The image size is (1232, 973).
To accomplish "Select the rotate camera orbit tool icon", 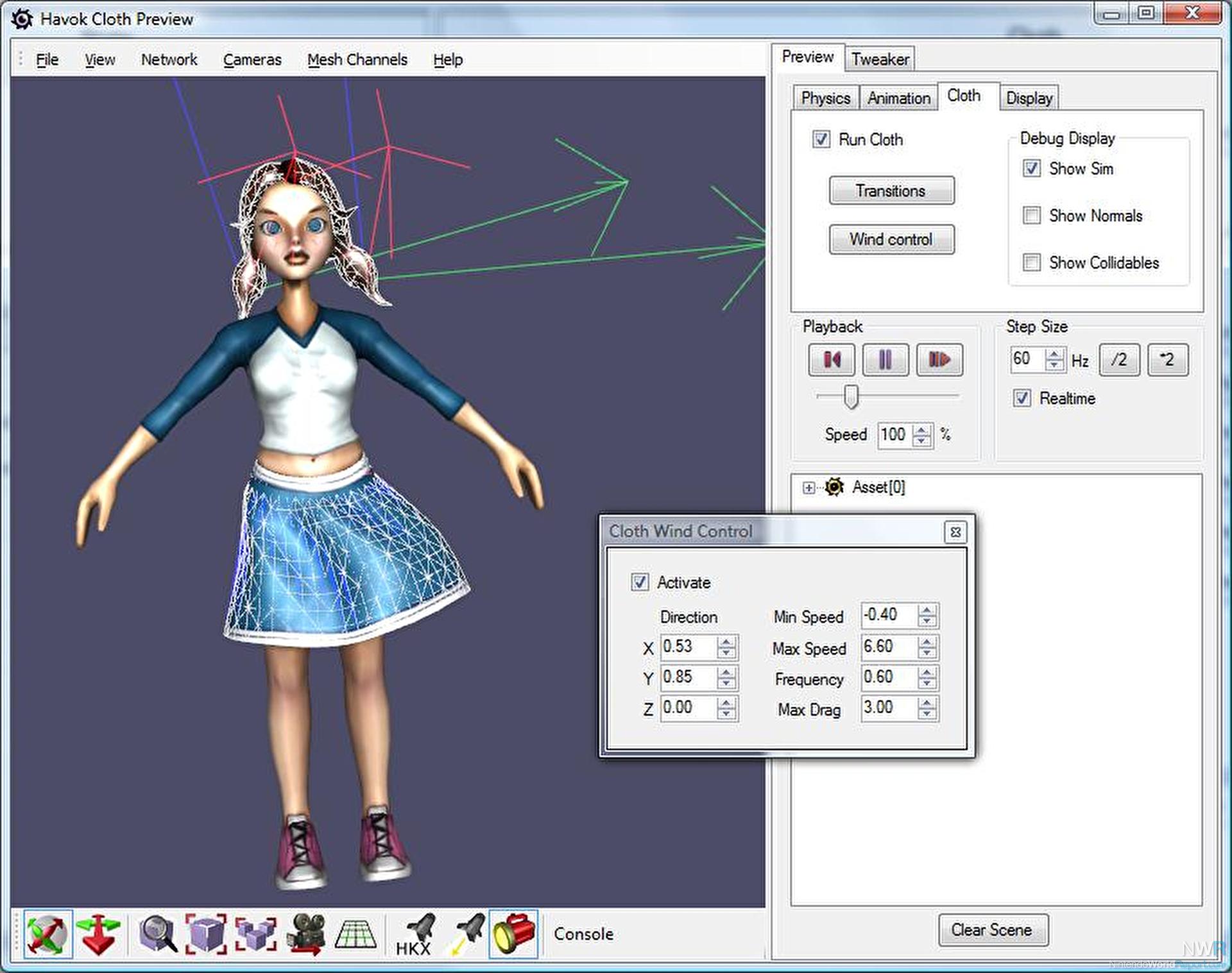I will point(48,933).
